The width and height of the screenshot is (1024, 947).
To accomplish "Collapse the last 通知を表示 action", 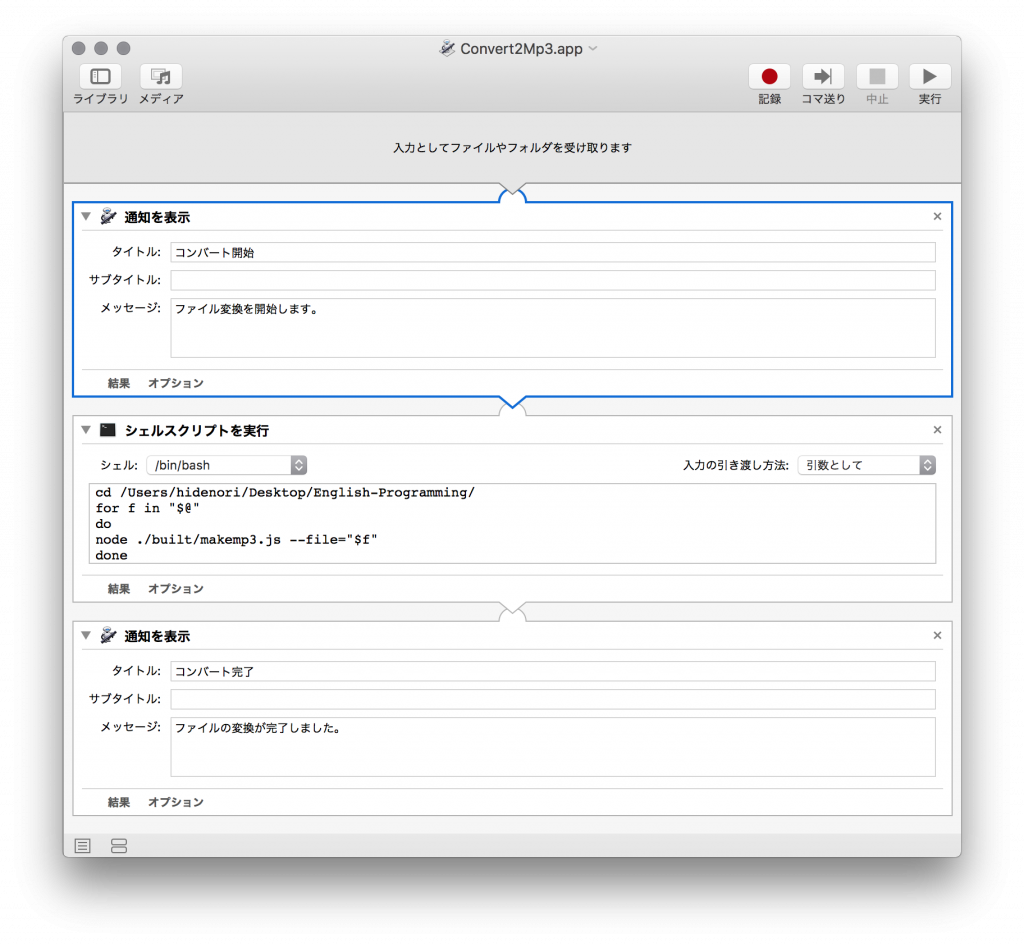I will click(x=86, y=635).
